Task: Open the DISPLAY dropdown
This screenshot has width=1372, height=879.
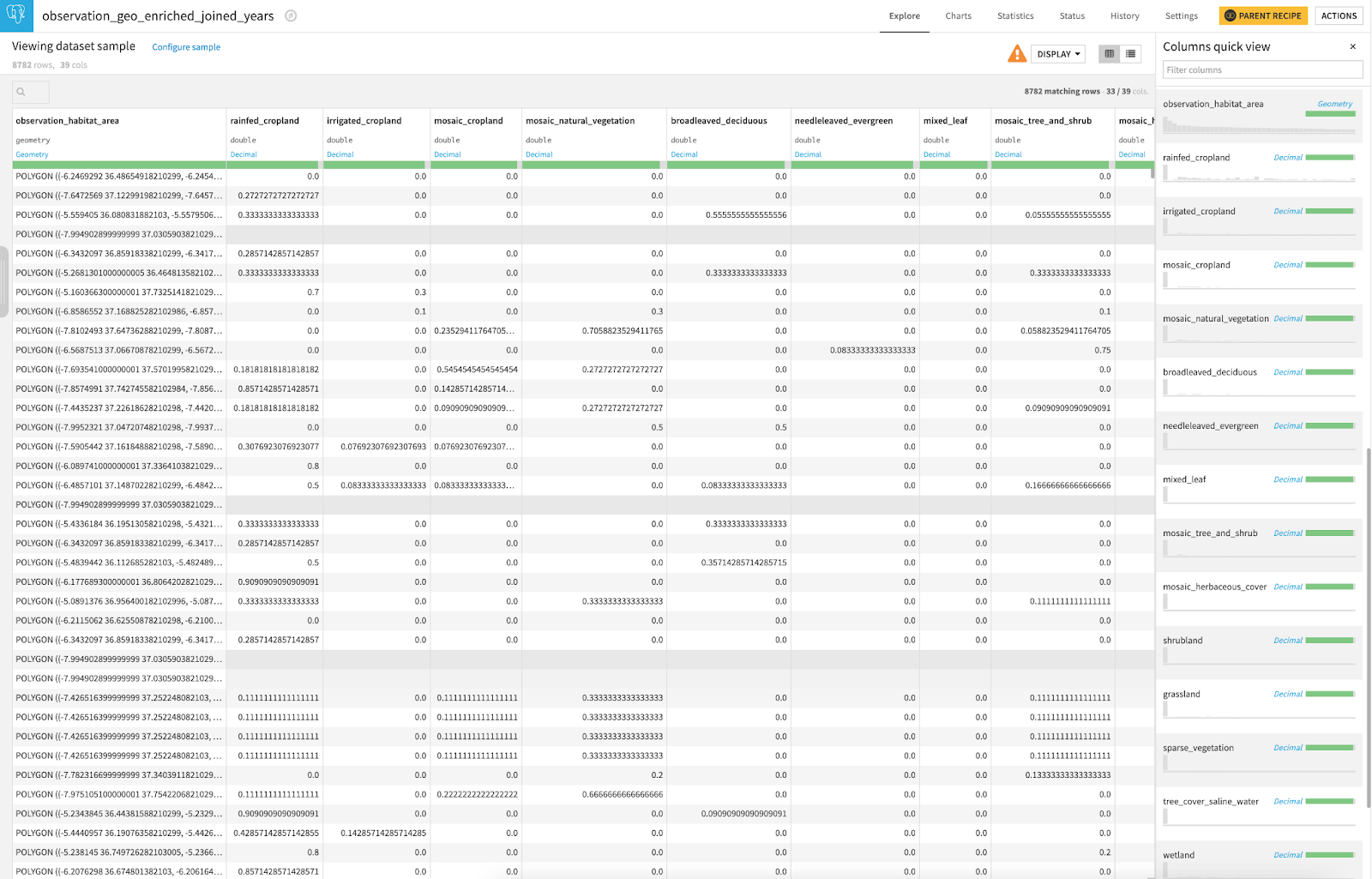Action: pyautogui.click(x=1058, y=54)
